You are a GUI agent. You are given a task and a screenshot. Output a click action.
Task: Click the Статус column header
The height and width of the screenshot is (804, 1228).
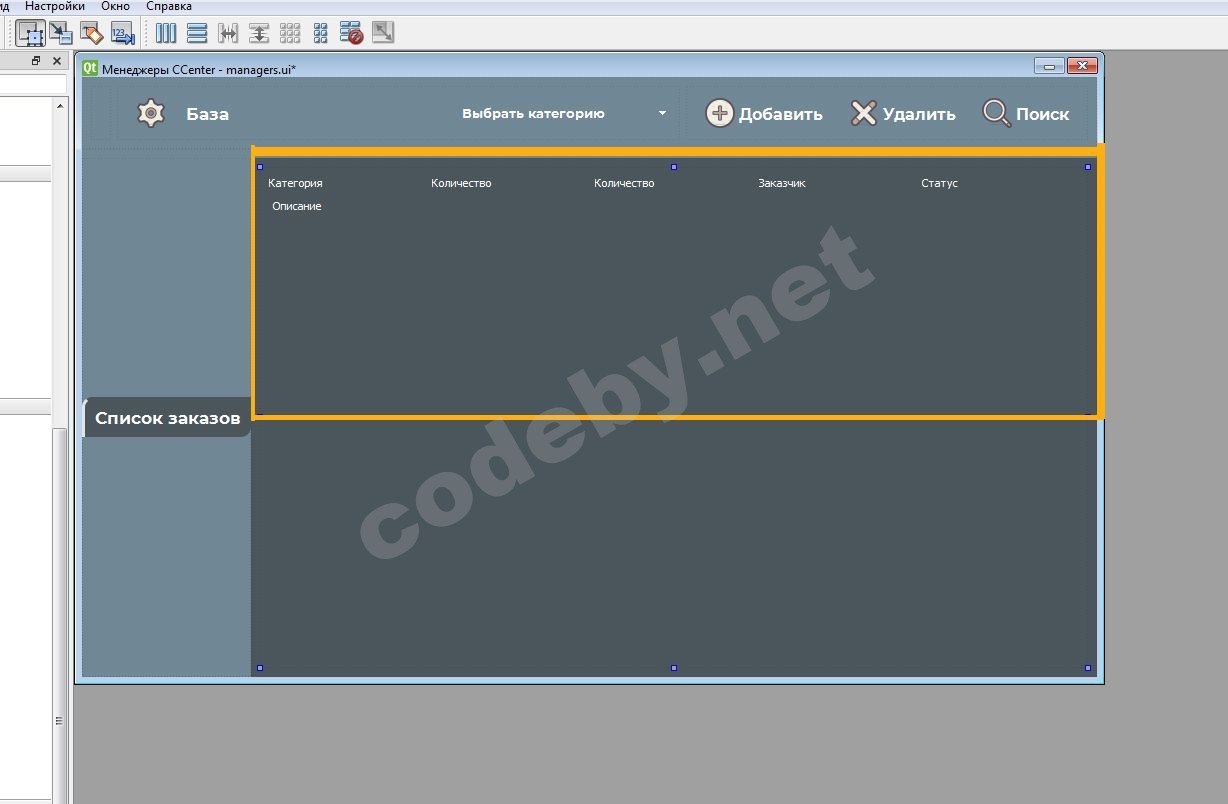(939, 183)
